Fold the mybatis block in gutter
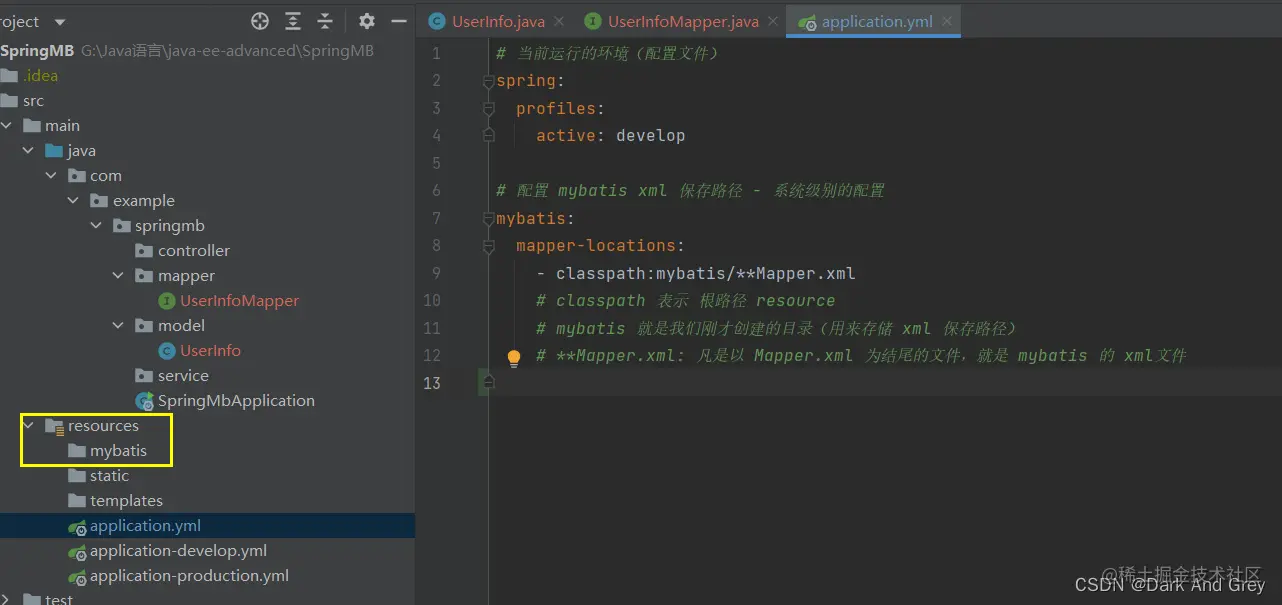The image size is (1282, 605). [x=489, y=218]
